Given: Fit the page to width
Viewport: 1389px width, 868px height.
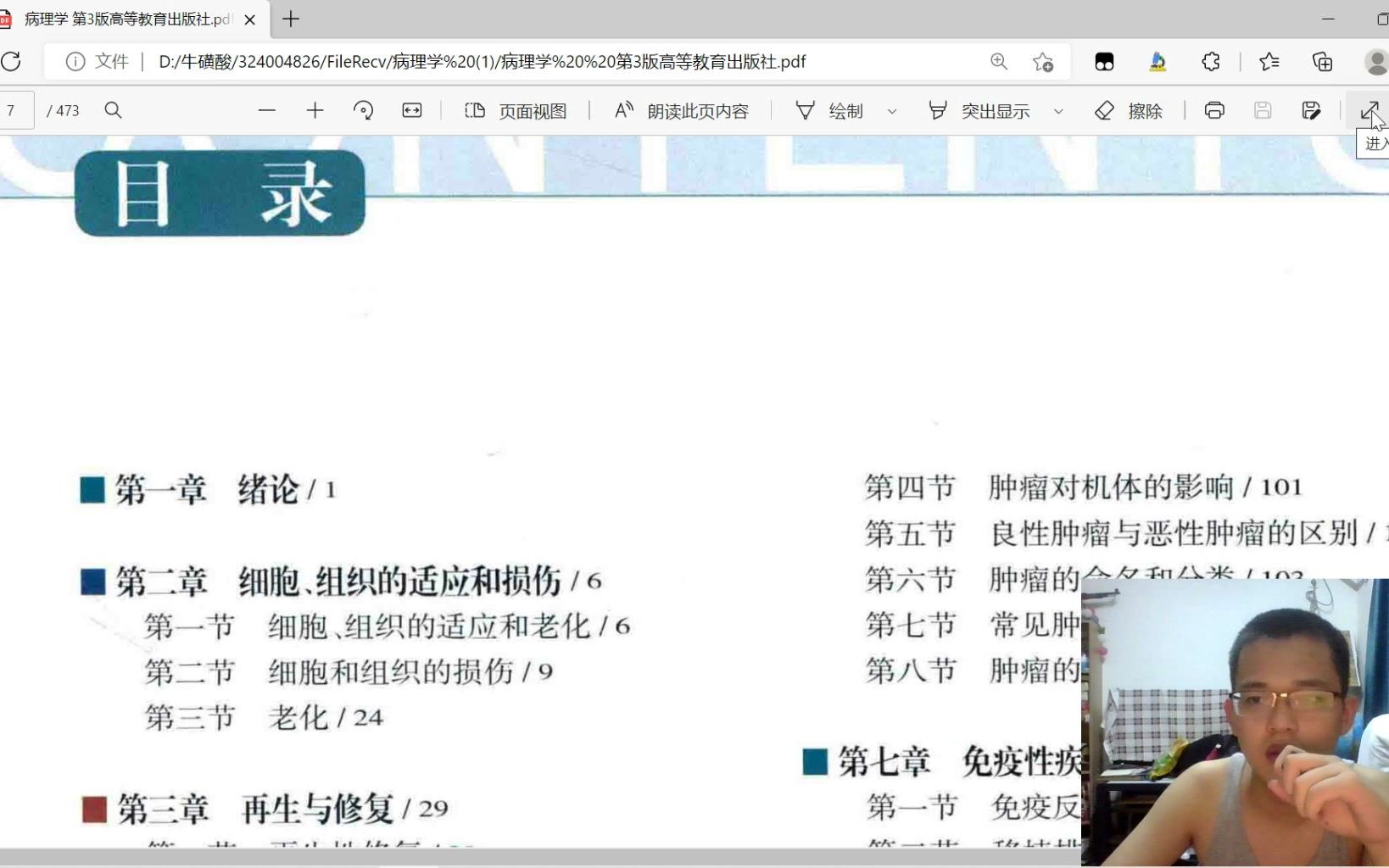Looking at the screenshot, I should tap(412, 110).
